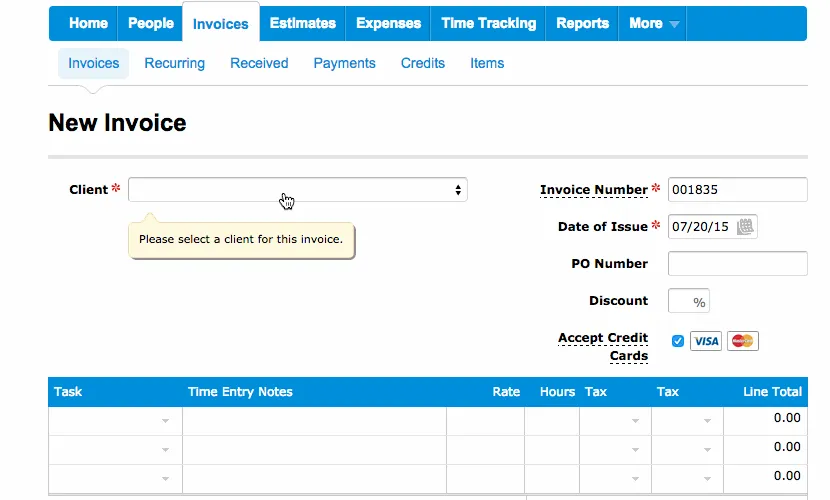Screen dimensions: 830x500
Task: Switch to the Estimates tab
Action: click(x=303, y=24)
